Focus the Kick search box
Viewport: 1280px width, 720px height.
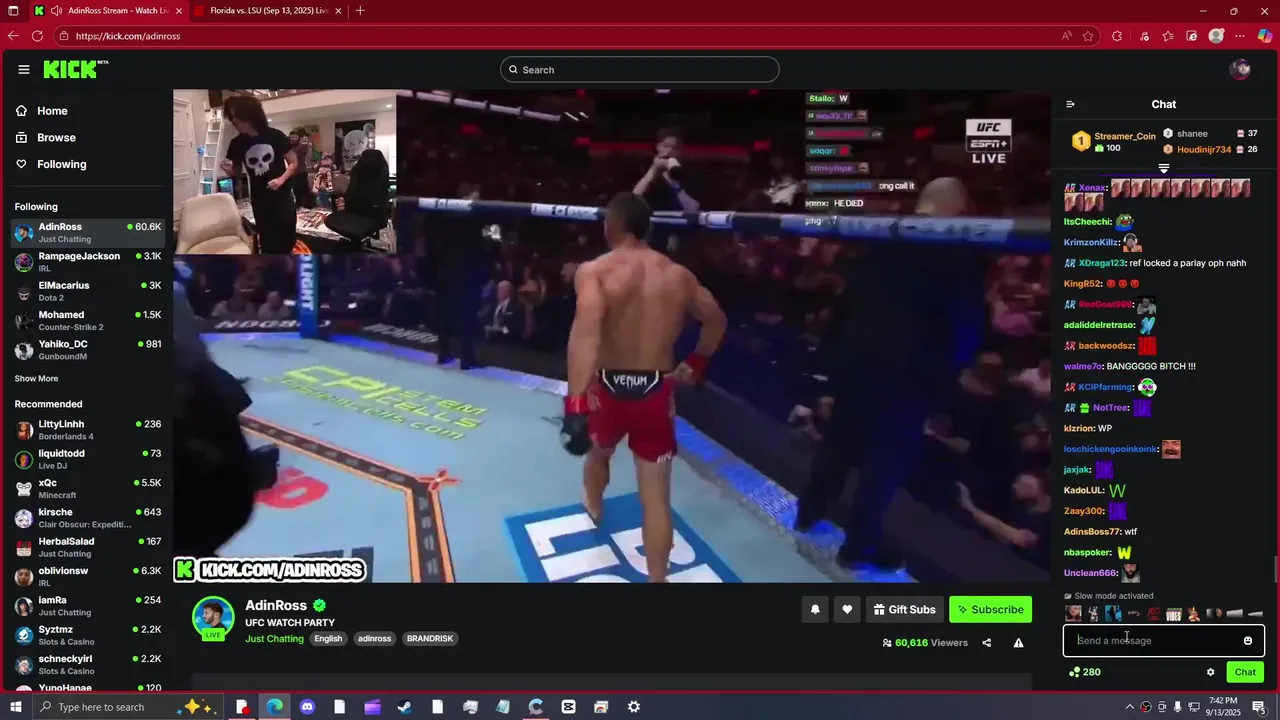point(640,69)
